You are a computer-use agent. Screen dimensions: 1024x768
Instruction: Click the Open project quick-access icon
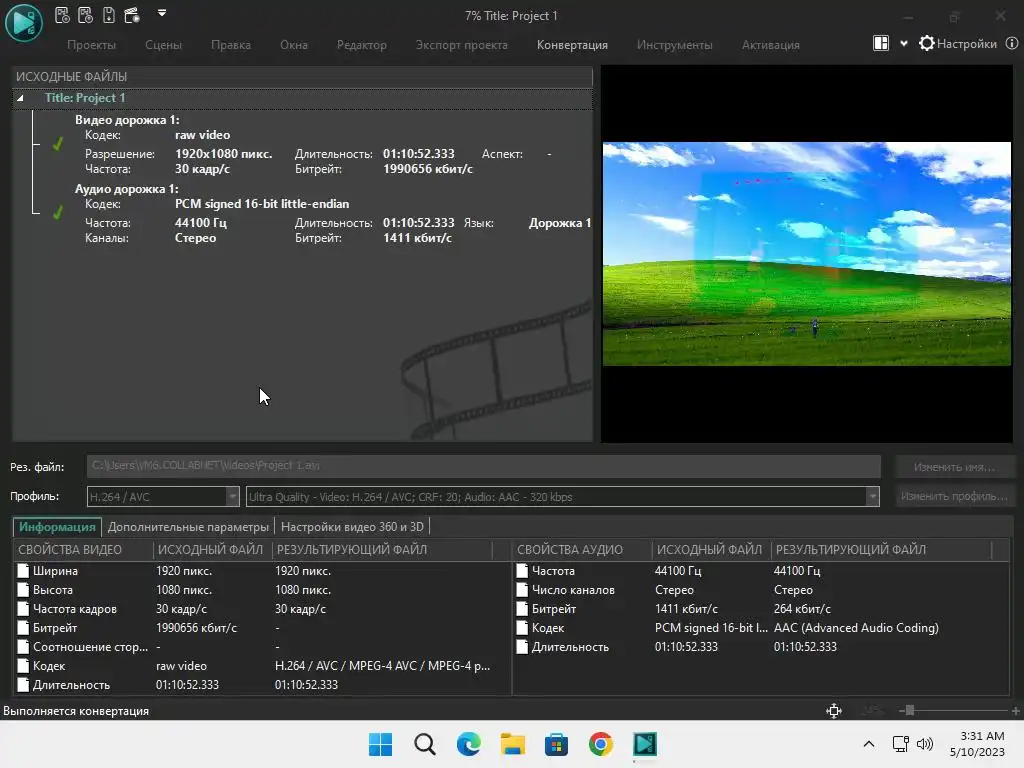(x=86, y=15)
